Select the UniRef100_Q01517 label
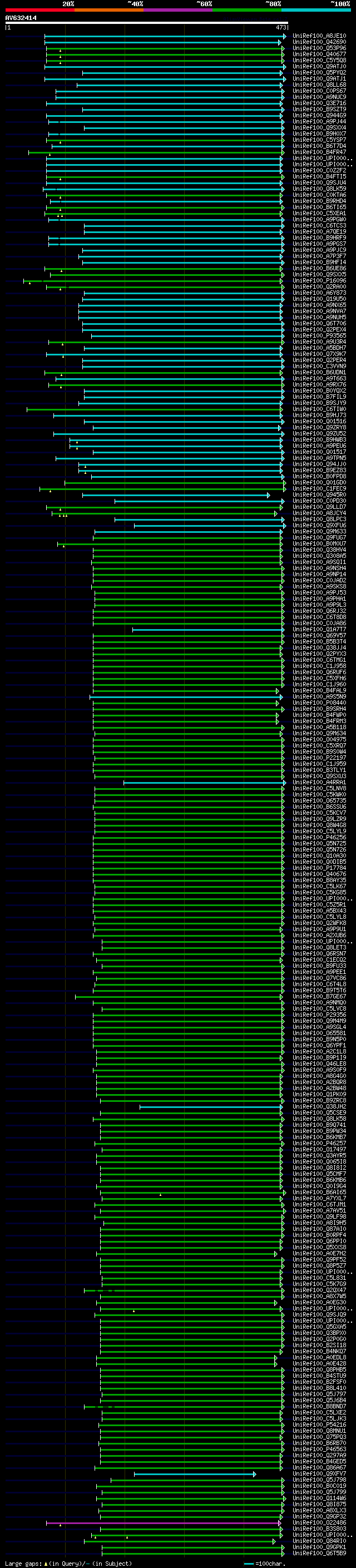Image resolution: width=356 pixels, height=1568 pixels. pyautogui.click(x=319, y=452)
